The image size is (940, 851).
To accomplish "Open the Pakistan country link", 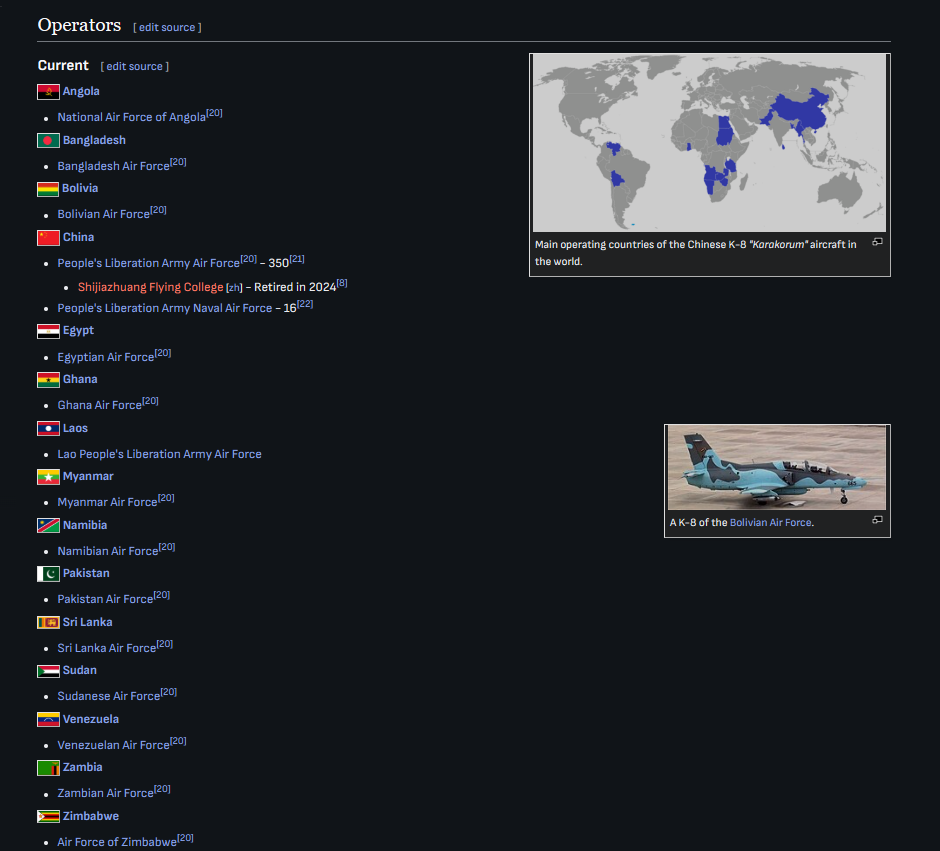I will (86, 574).
